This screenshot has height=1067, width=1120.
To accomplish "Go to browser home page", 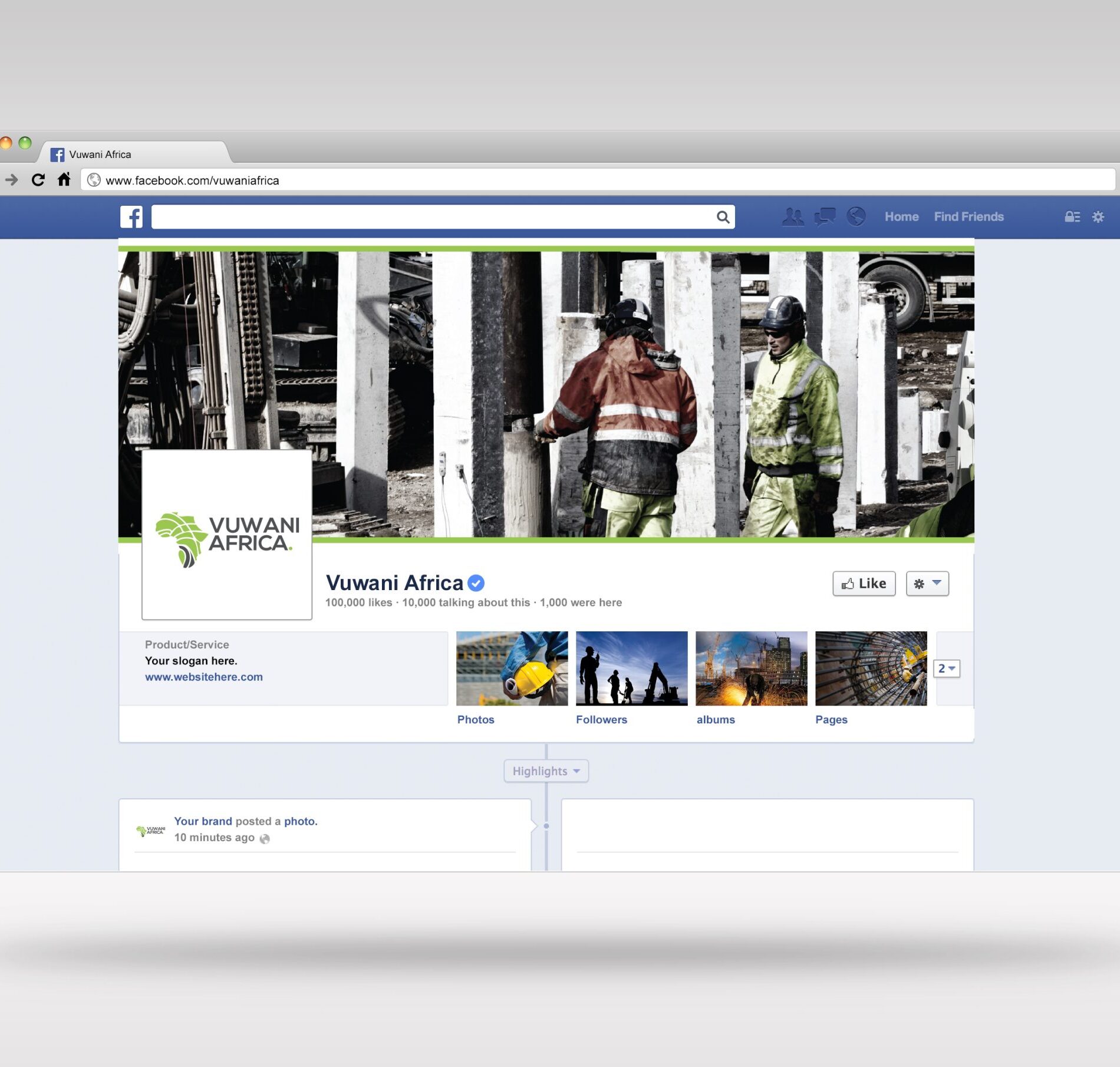I will (x=64, y=179).
